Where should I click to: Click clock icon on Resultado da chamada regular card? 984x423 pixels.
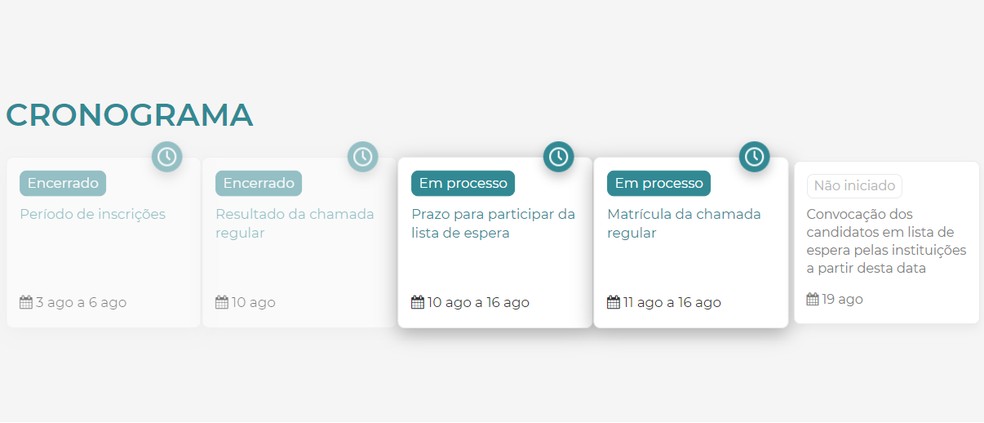(363, 157)
